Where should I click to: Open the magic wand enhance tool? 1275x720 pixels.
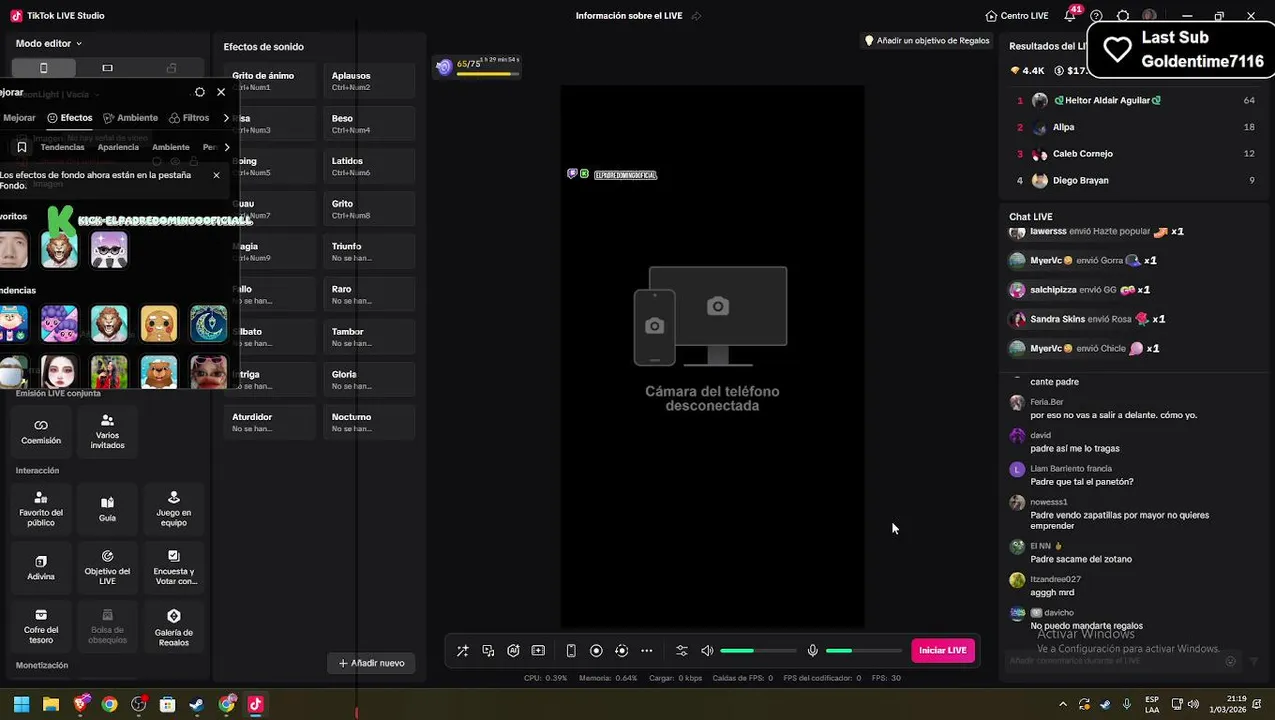point(462,650)
